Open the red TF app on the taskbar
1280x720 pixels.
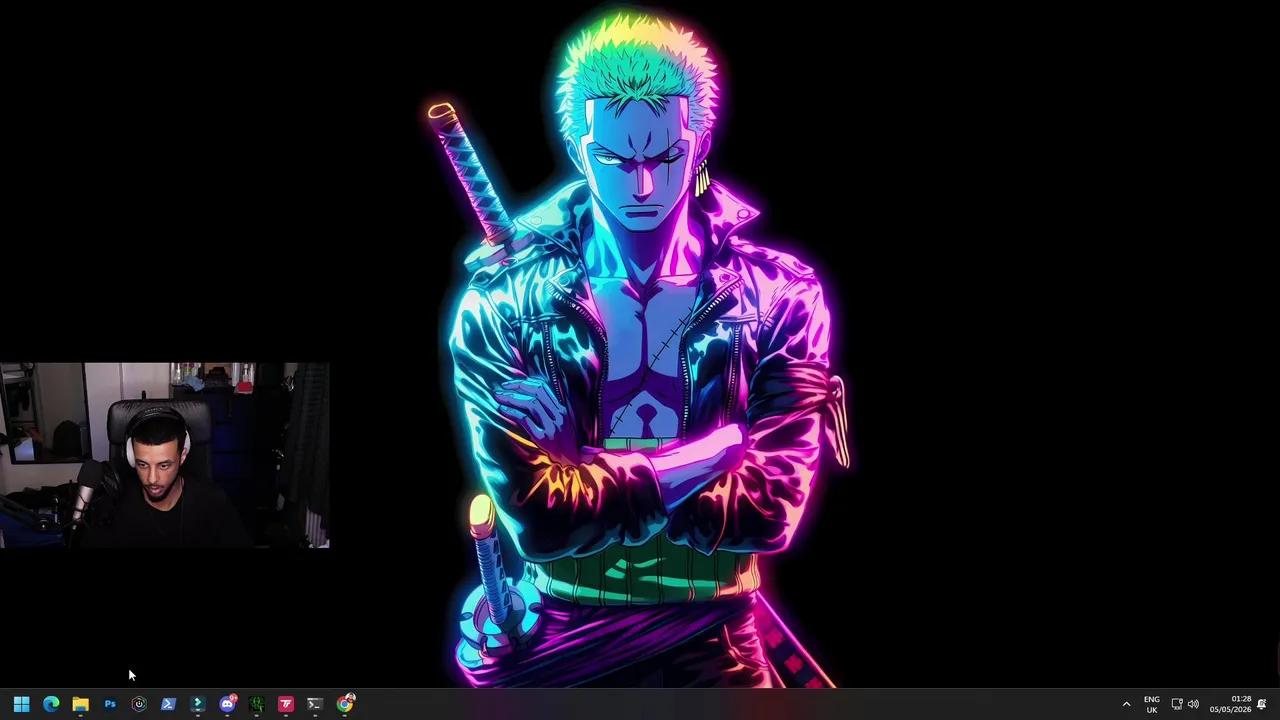point(286,704)
